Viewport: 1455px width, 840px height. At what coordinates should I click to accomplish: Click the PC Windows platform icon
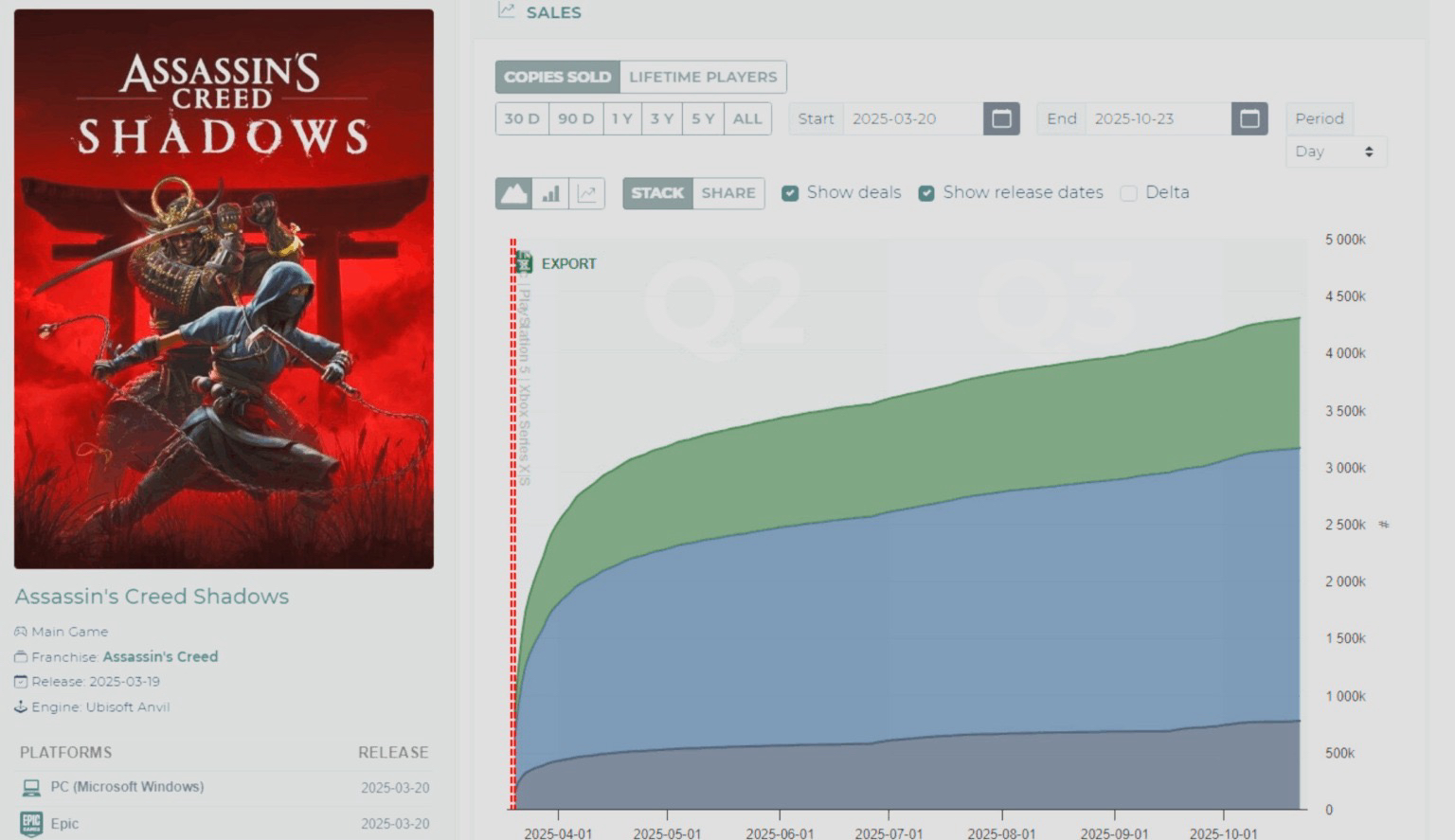[x=31, y=787]
